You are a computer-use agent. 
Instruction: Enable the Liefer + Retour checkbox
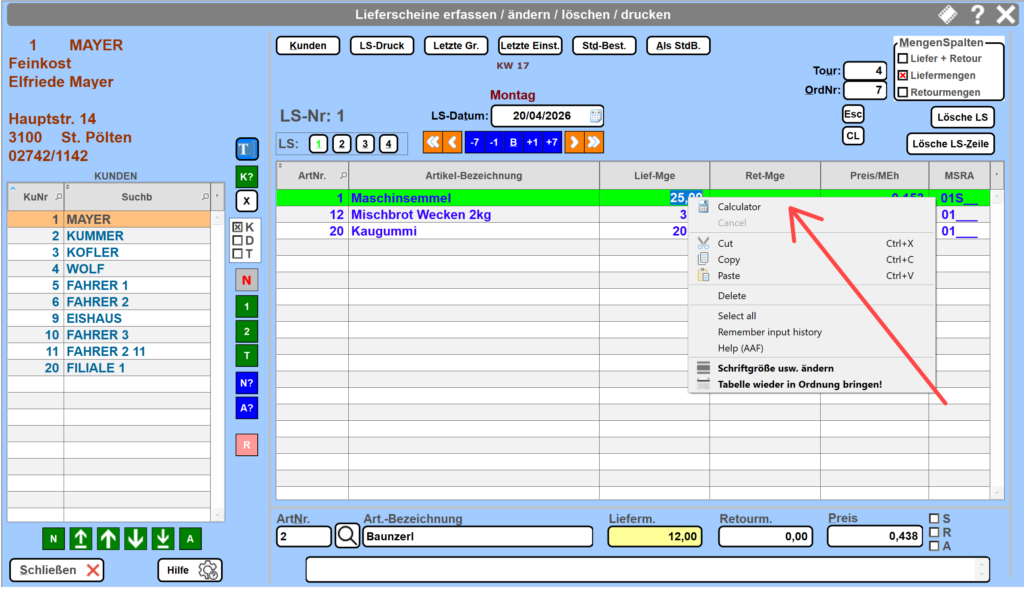[x=903, y=59]
